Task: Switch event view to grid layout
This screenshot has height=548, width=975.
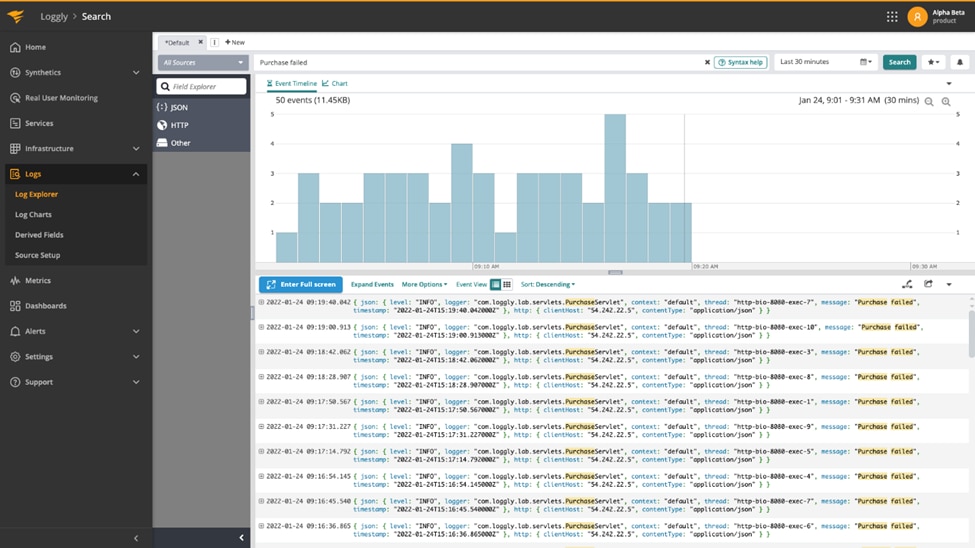Action: 507,285
